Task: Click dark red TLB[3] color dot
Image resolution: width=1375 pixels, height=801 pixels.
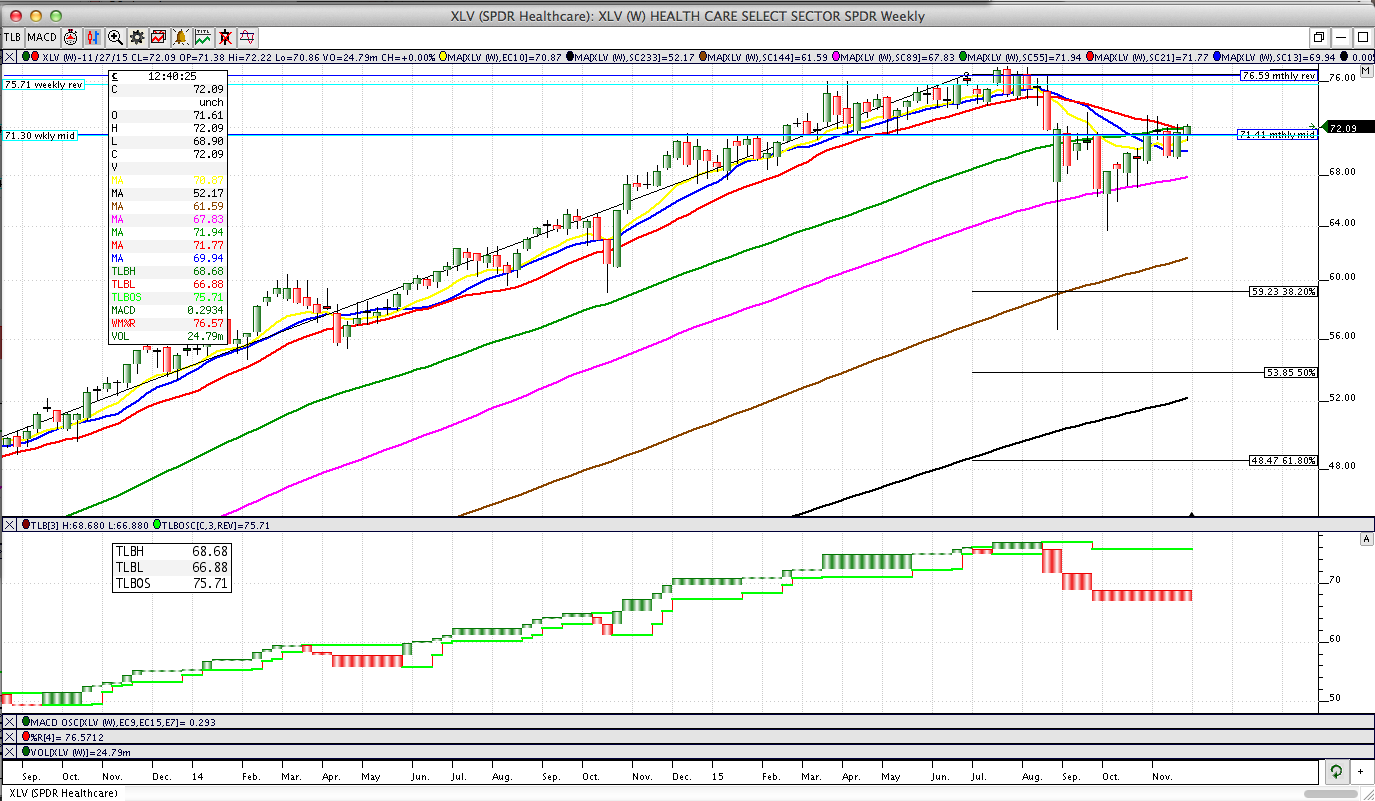Action: [x=24, y=525]
